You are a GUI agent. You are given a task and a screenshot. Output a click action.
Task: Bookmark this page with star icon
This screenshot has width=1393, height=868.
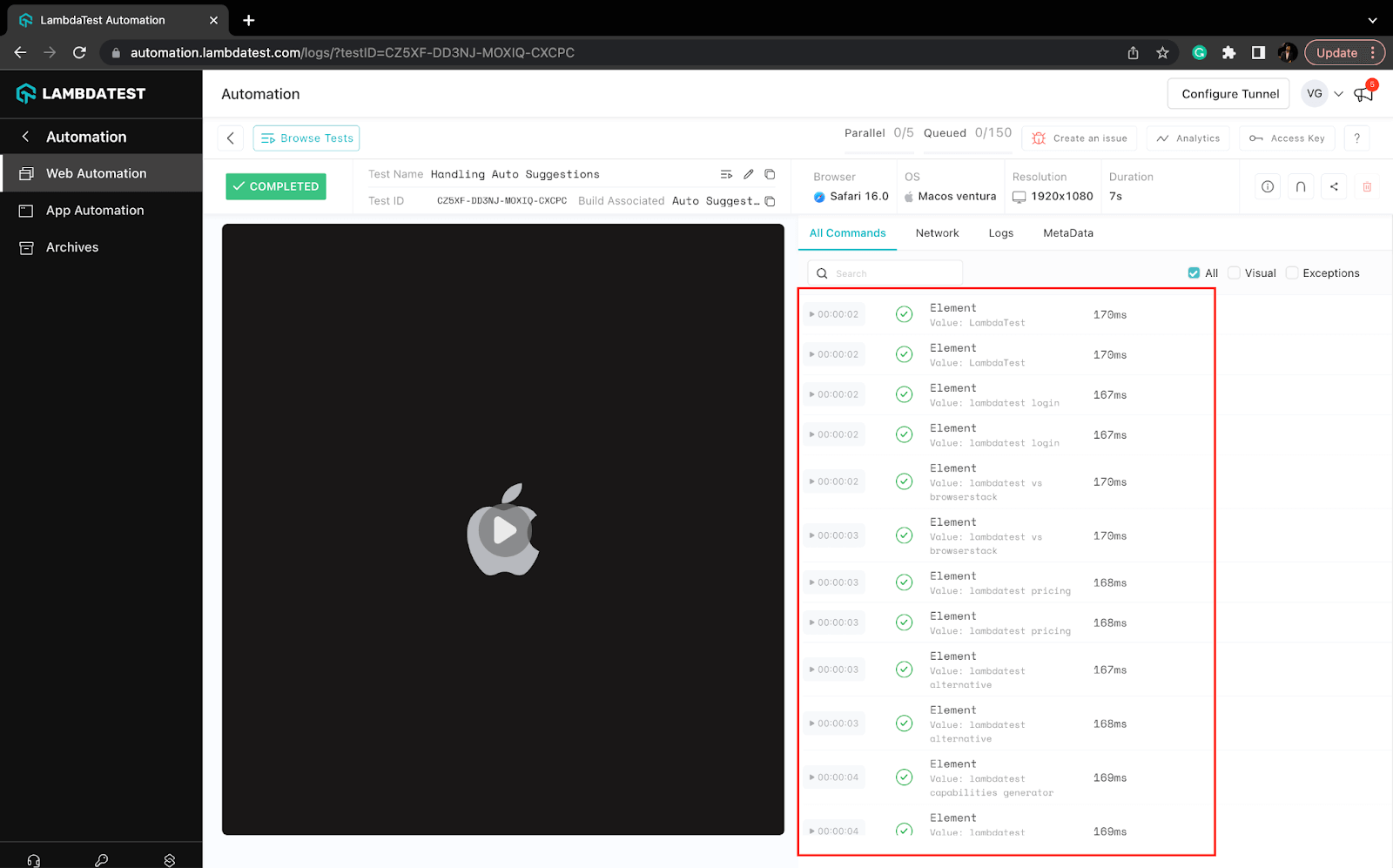pos(1162,52)
